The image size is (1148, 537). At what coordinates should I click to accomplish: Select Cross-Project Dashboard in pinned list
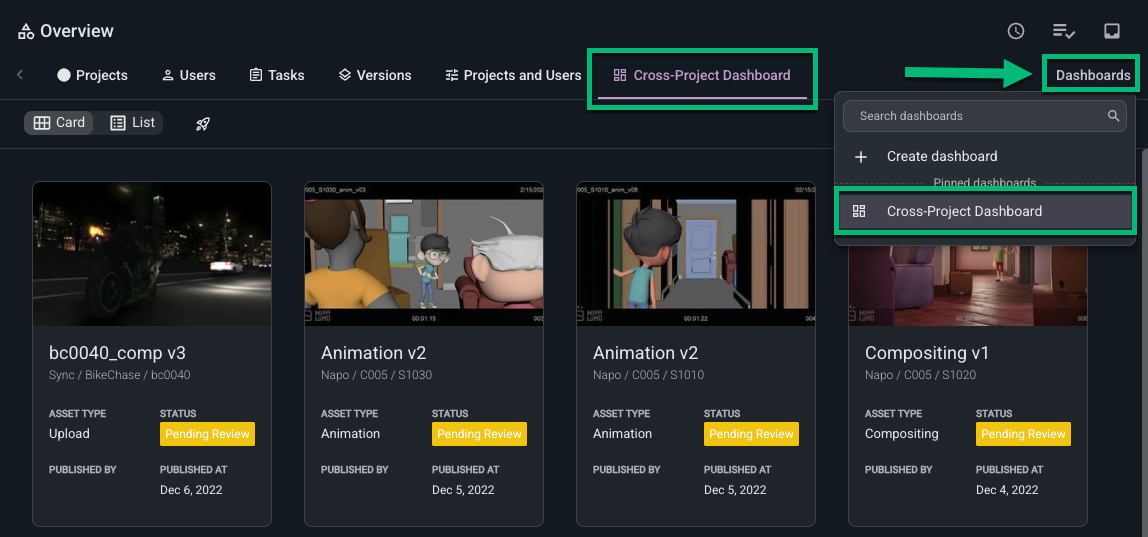point(985,211)
